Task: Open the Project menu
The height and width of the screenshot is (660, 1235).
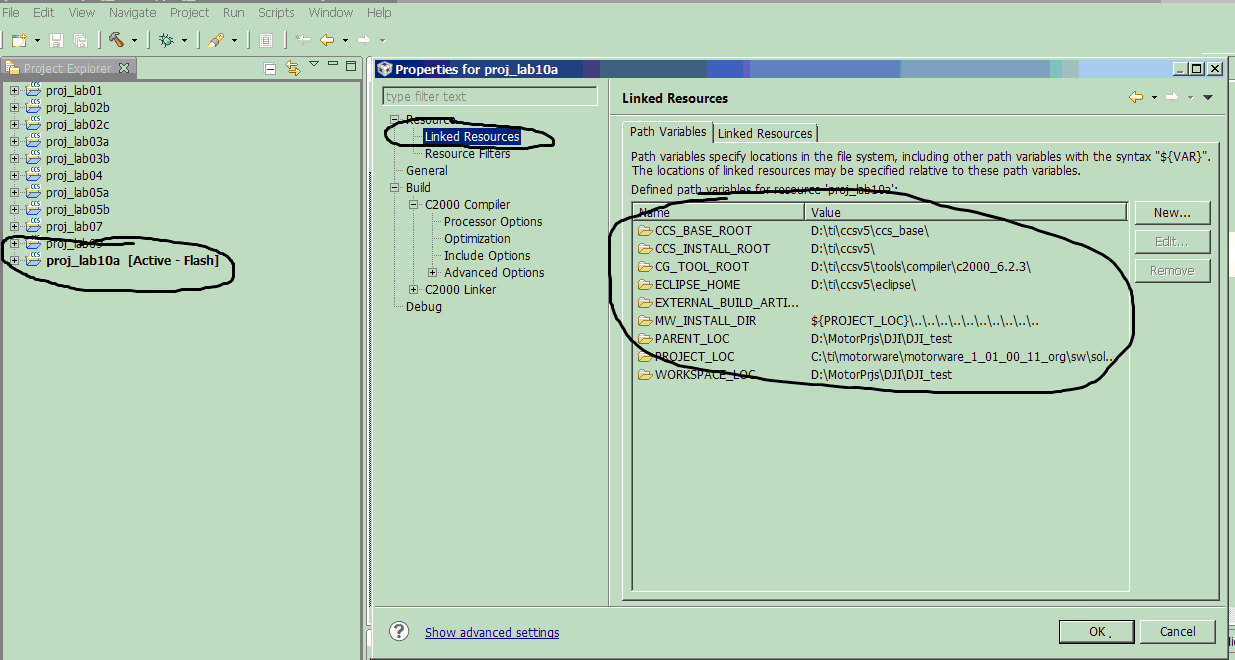Action: coord(190,12)
